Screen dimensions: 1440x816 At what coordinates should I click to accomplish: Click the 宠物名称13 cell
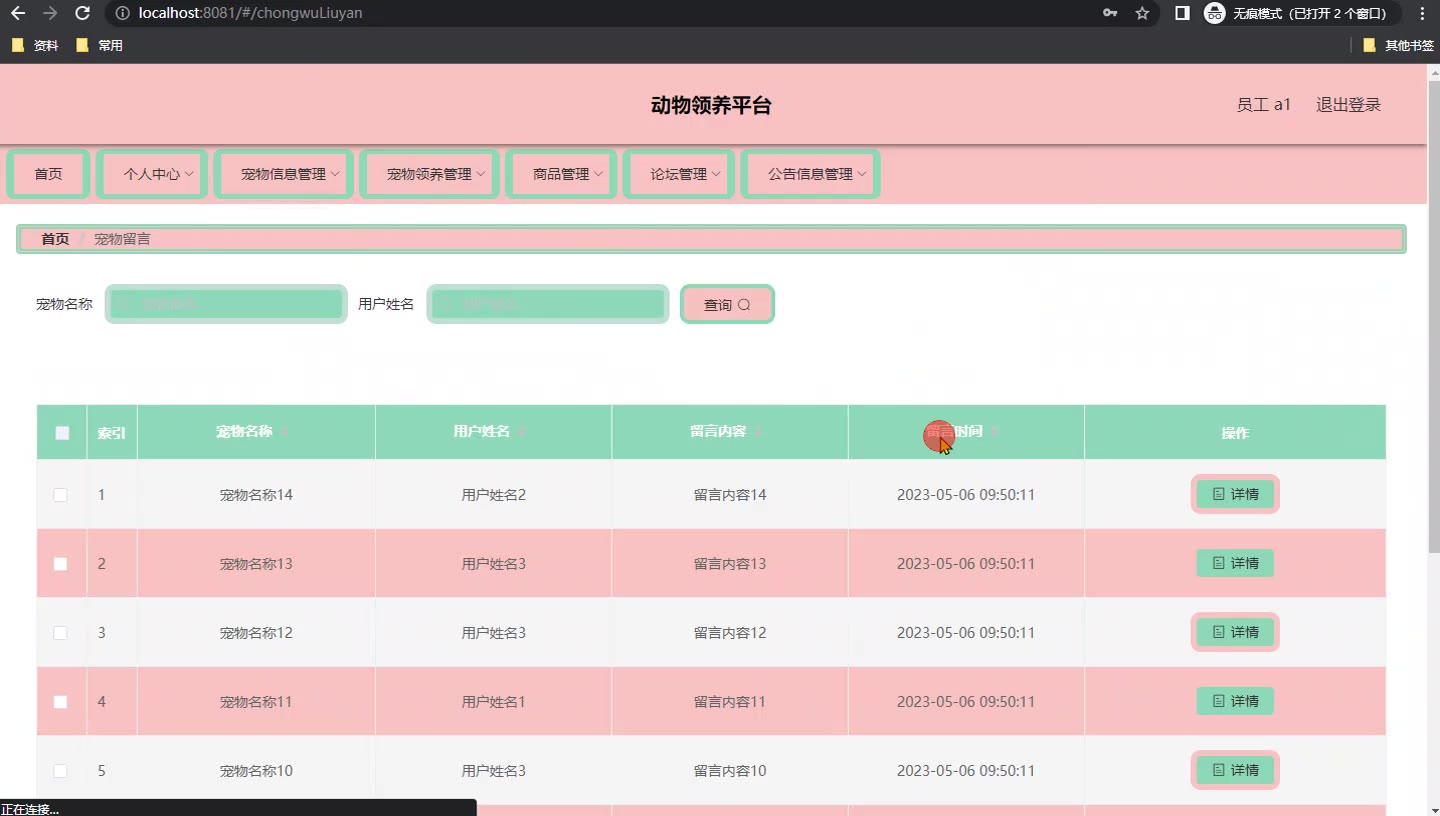[x=256, y=564]
